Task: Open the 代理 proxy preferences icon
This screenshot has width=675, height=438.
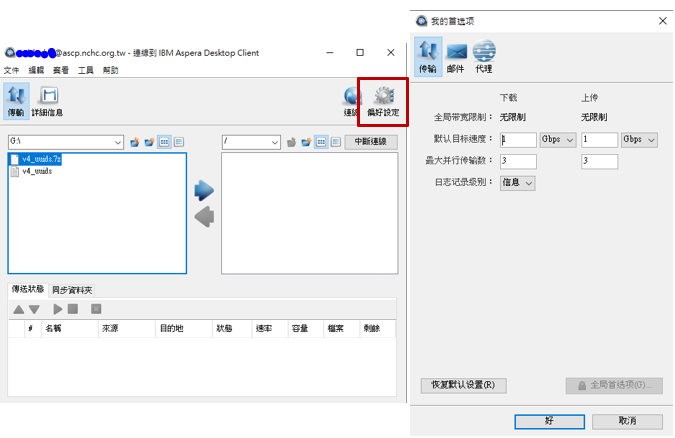Action: click(x=484, y=55)
